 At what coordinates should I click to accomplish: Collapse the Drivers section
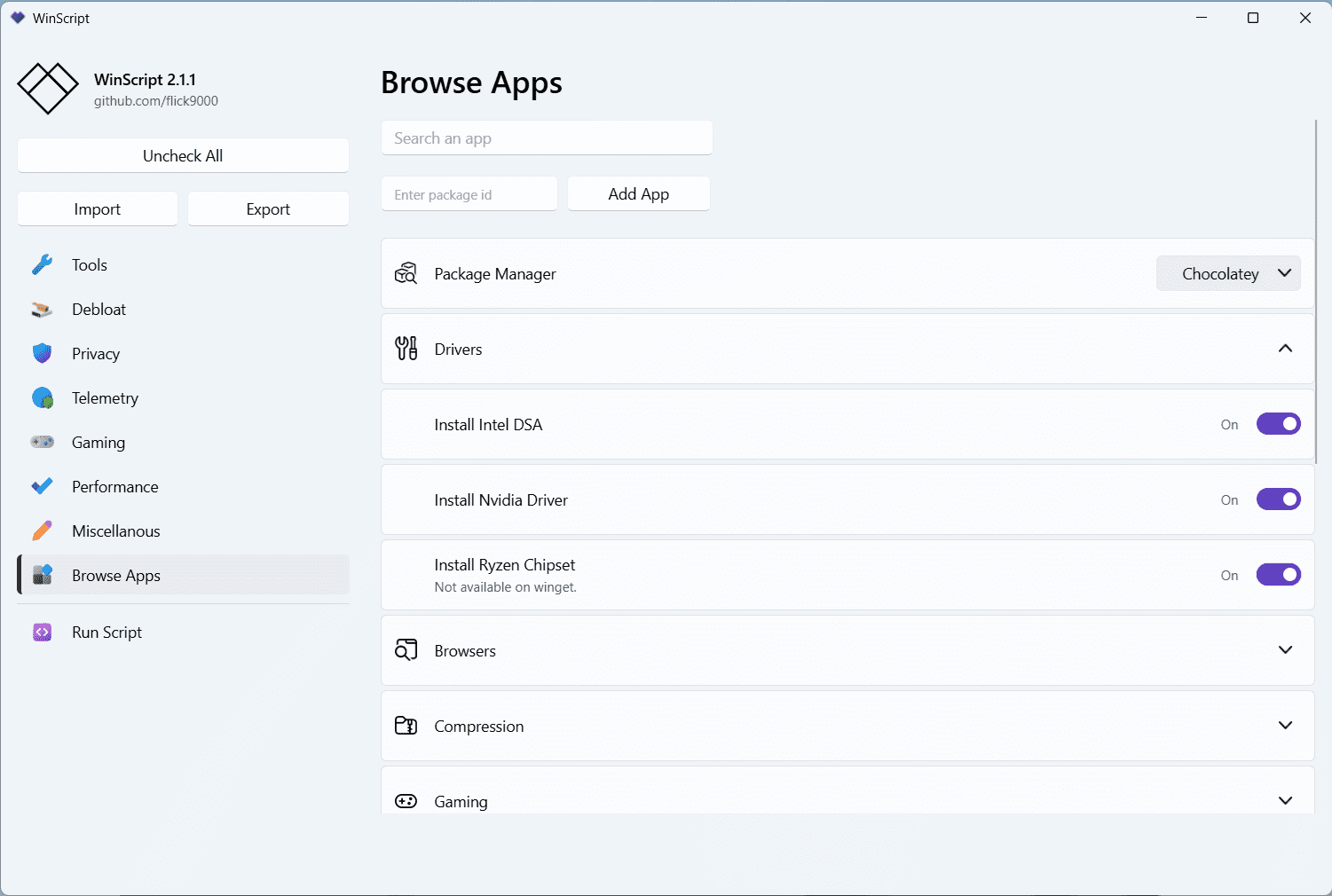[x=1285, y=349]
